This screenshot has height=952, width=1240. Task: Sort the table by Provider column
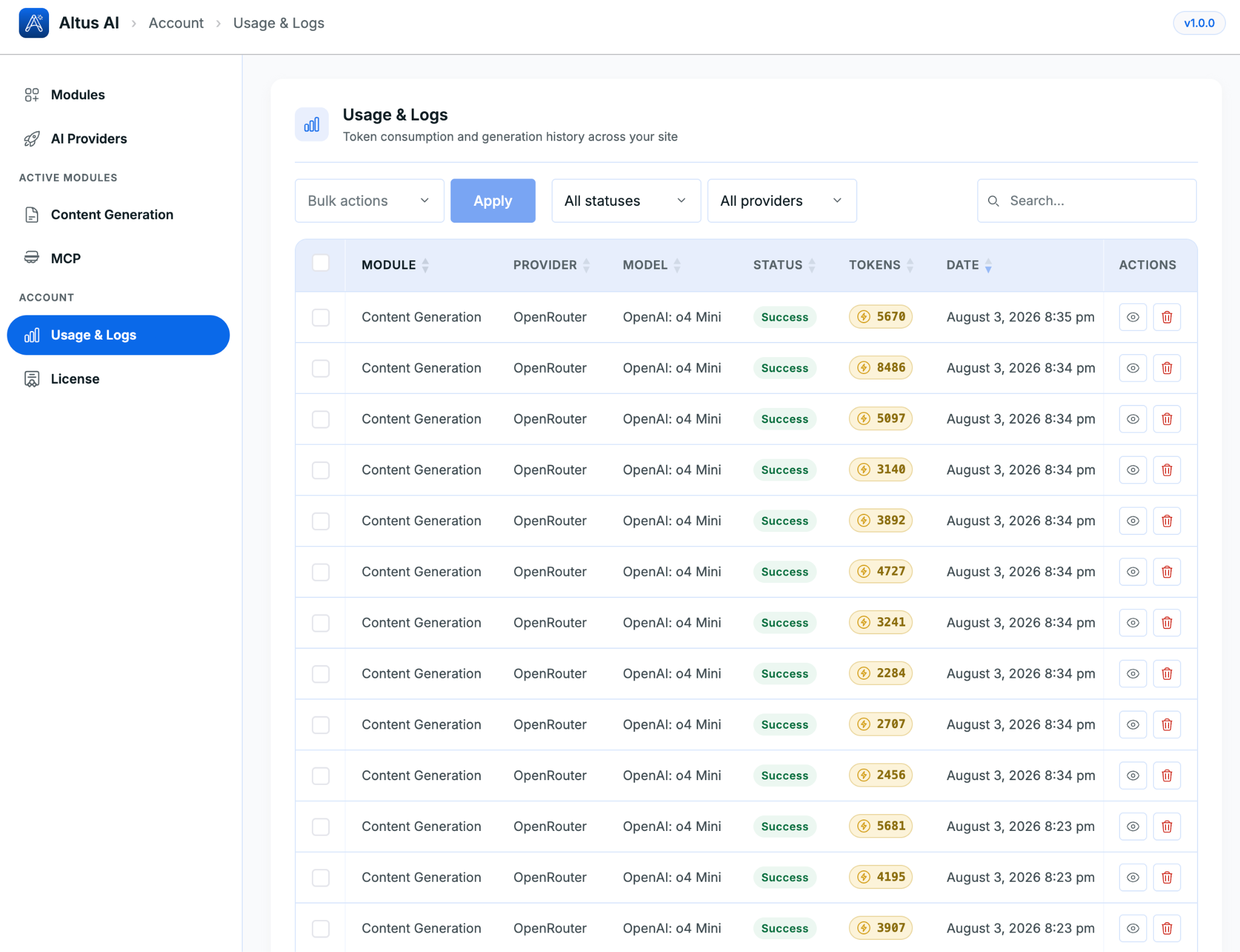[x=552, y=265]
